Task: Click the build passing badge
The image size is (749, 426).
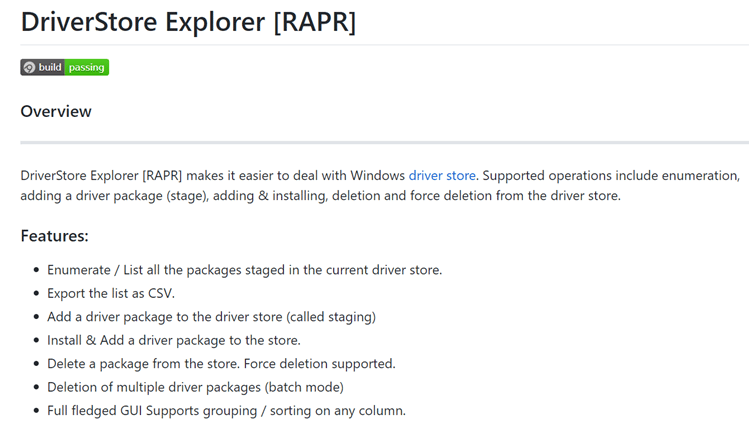Action: (x=64, y=67)
